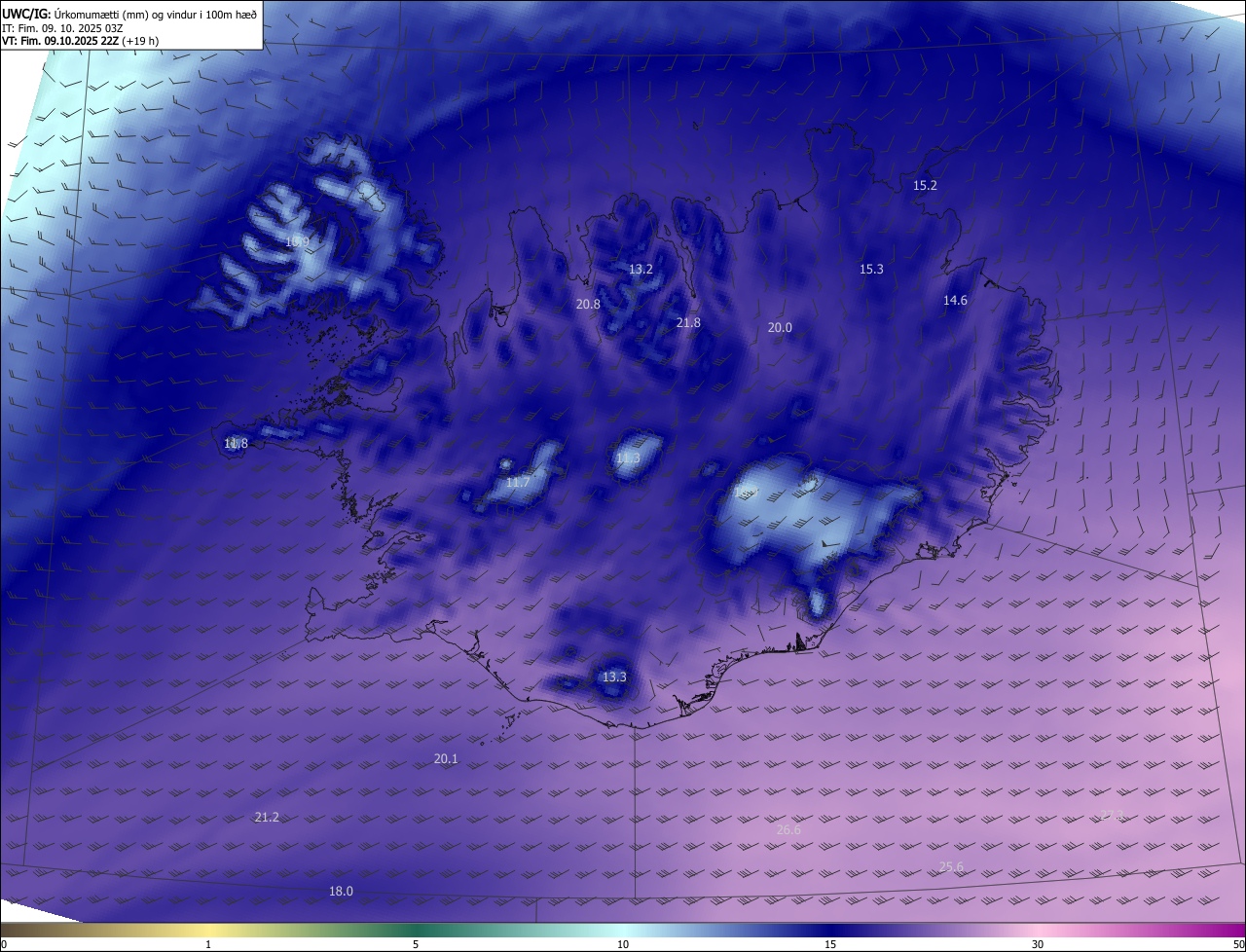Click the '5' tick on the color scale
This screenshot has width=1246, height=952.
coord(416,944)
